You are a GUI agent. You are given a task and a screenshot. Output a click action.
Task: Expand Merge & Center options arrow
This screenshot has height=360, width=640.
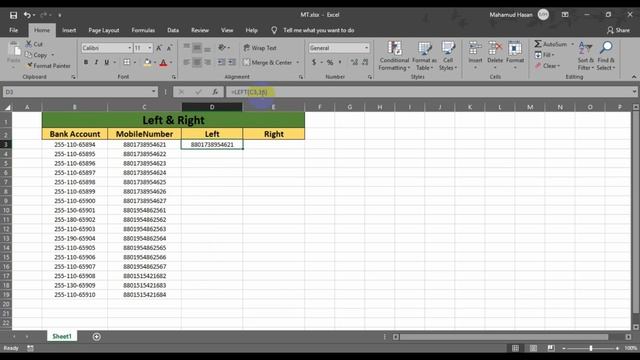(298, 62)
